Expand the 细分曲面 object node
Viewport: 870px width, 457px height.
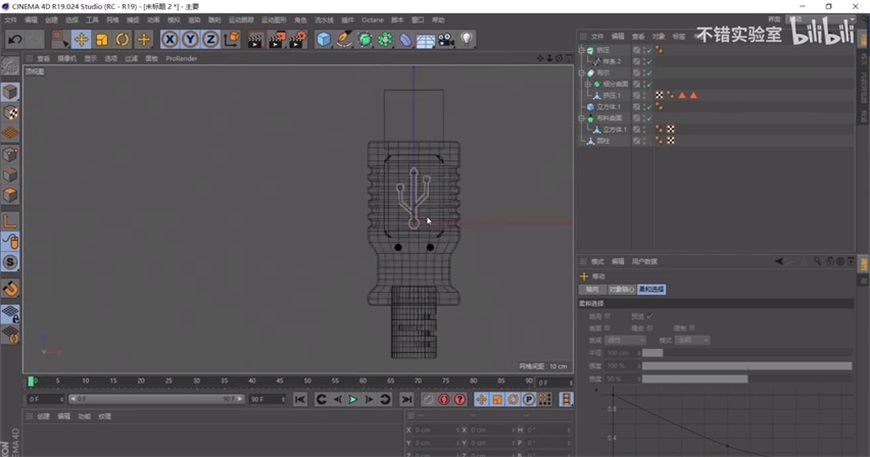click(x=588, y=84)
